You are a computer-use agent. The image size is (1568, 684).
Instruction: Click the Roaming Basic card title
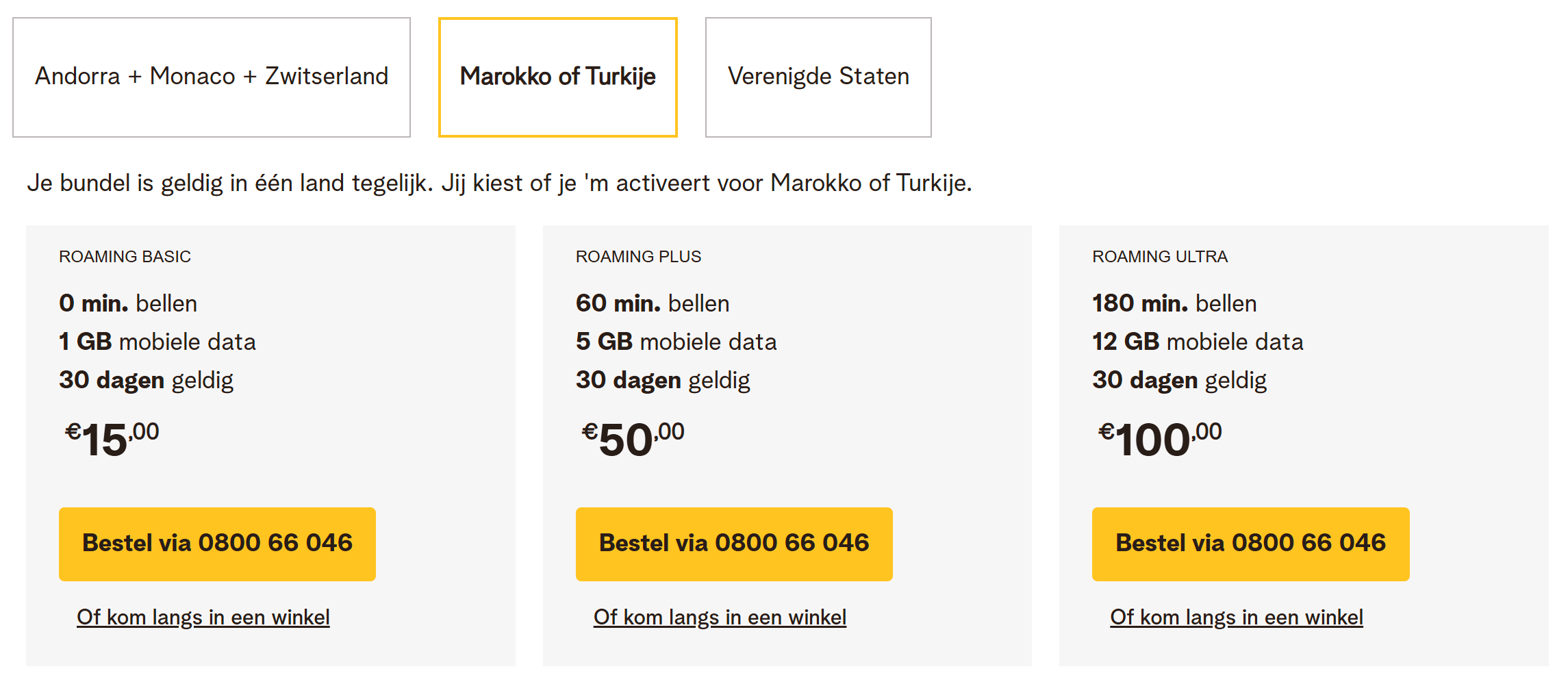[125, 257]
